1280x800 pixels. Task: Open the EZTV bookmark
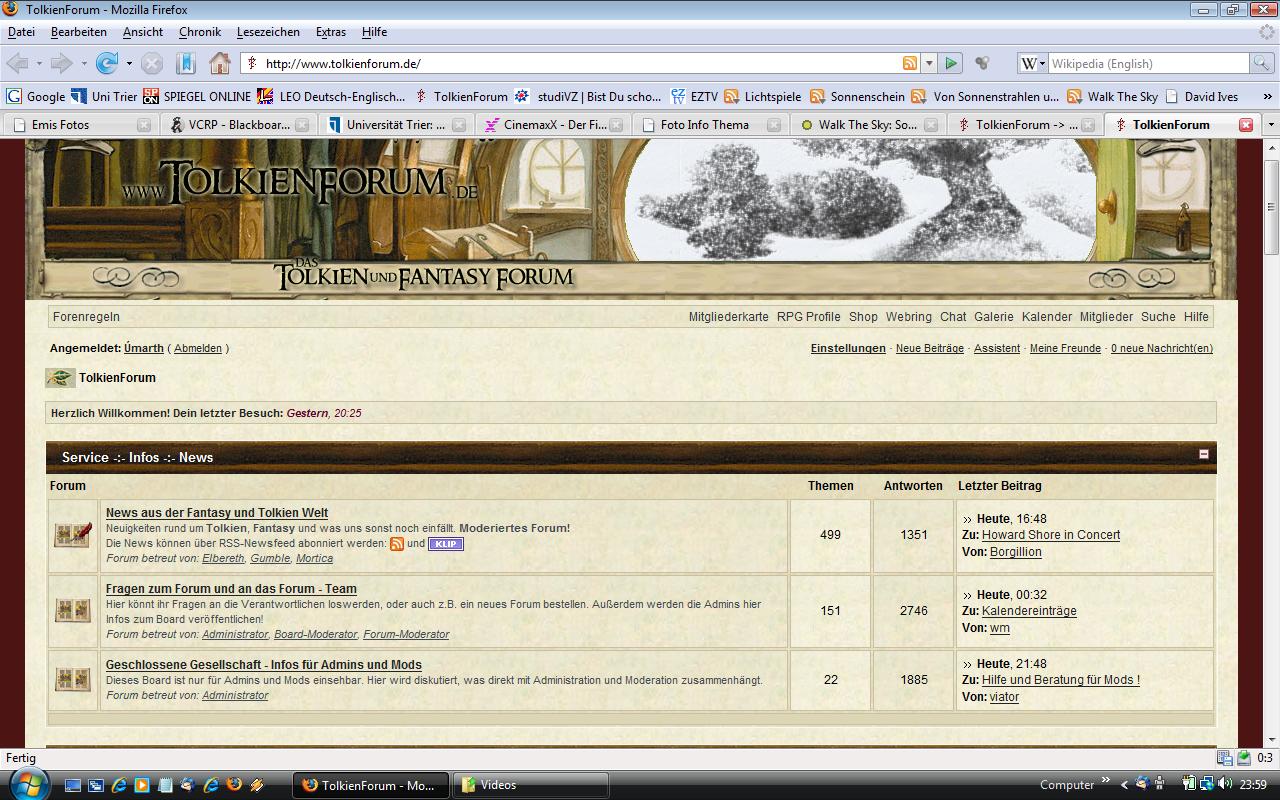695,97
